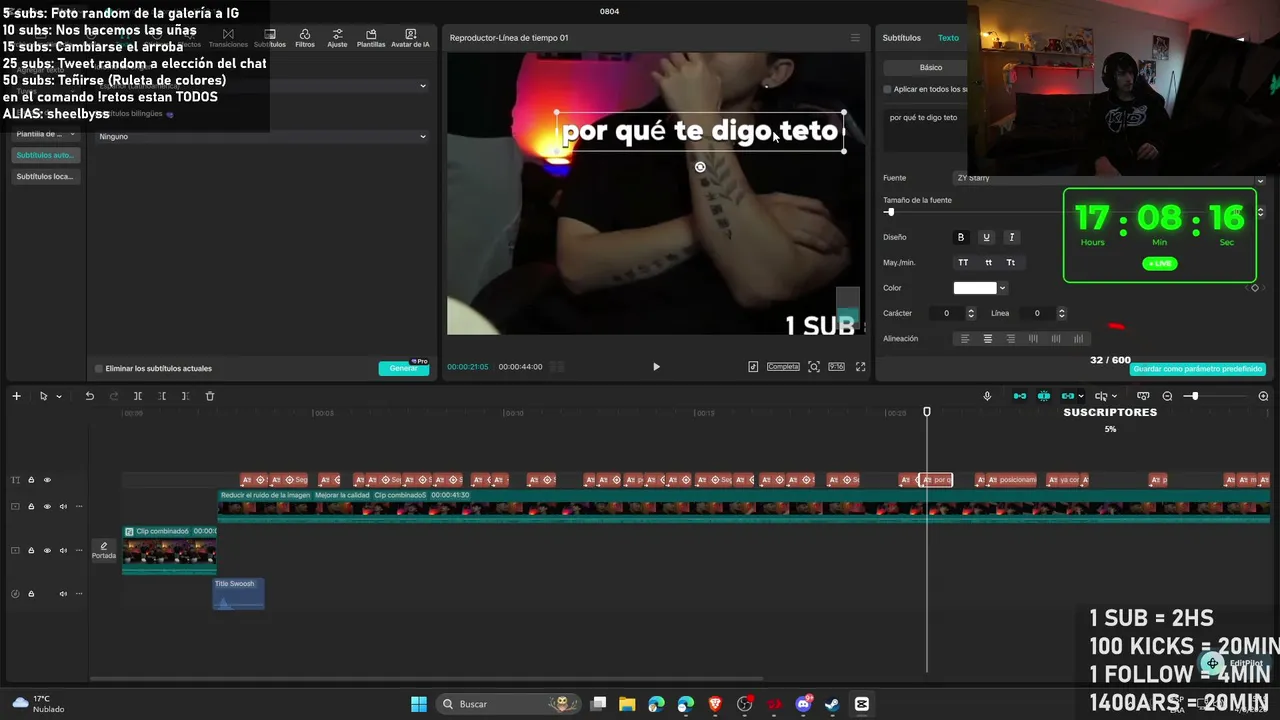Switch to the Subtítulos properties tab
1280x720 pixels.
click(x=901, y=38)
